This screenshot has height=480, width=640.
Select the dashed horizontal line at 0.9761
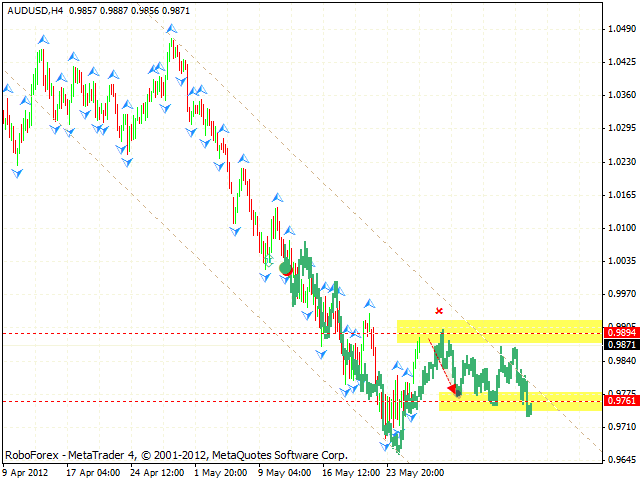click(200, 401)
